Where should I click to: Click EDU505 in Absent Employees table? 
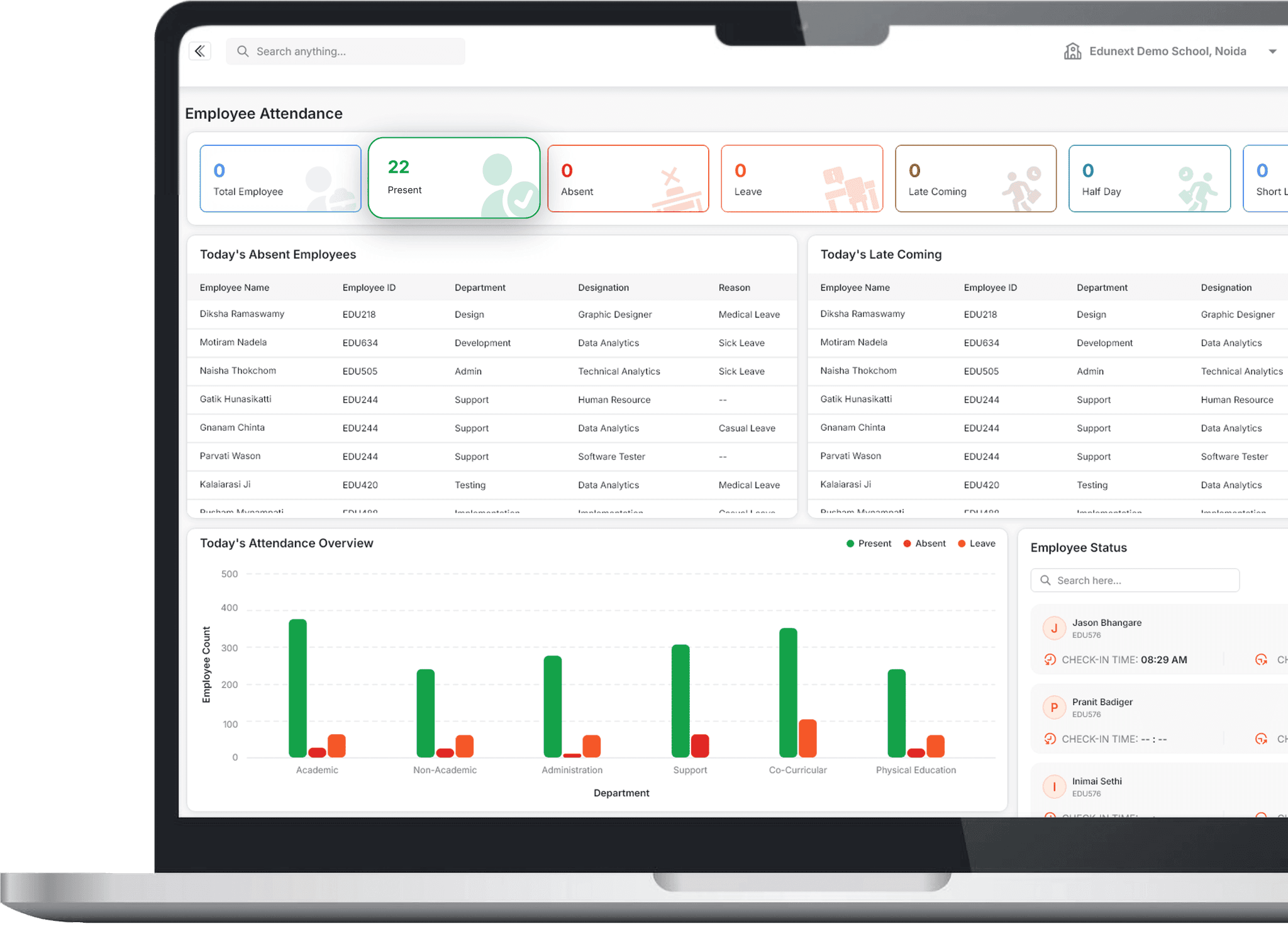click(360, 371)
